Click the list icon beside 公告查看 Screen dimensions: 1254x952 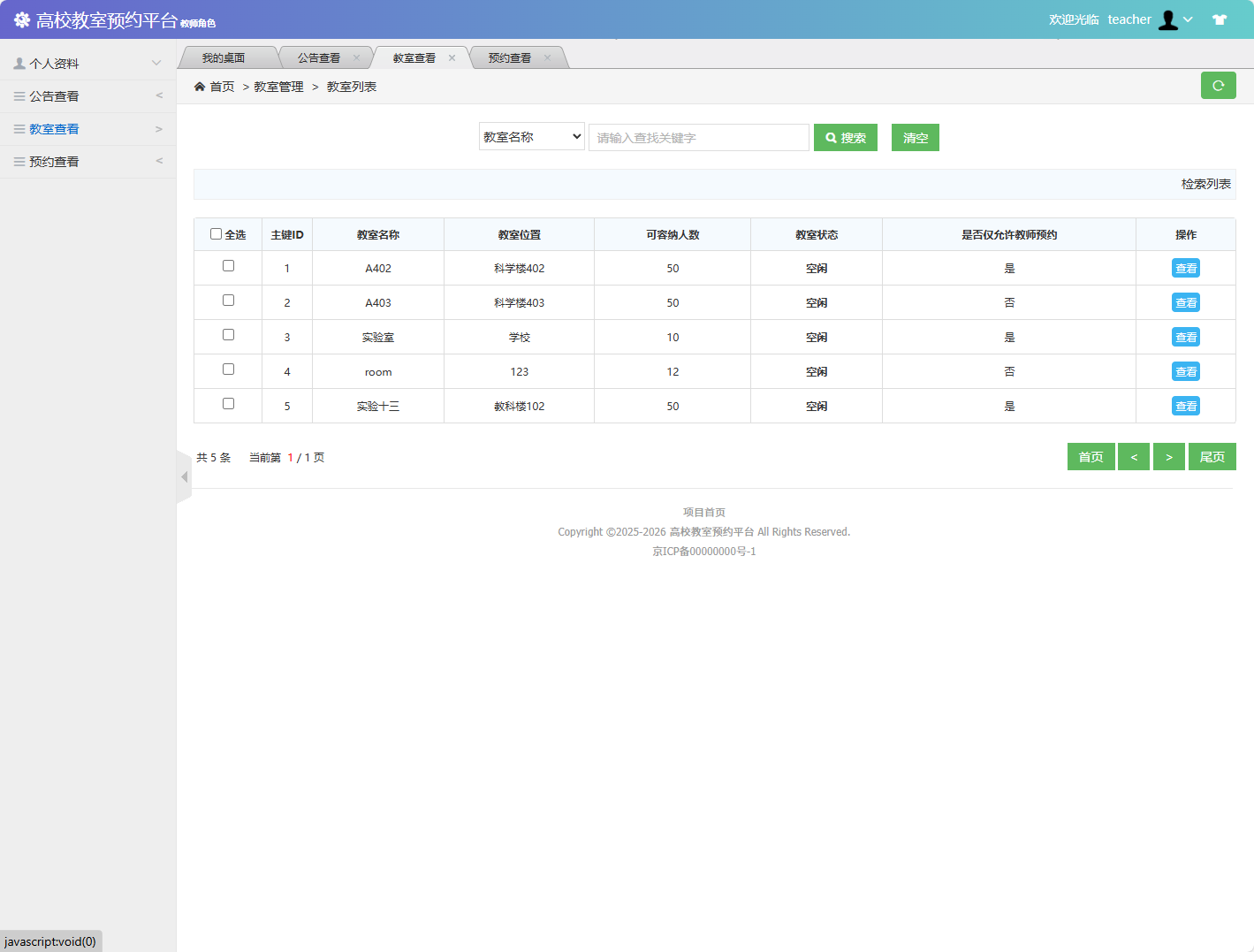[x=19, y=95]
